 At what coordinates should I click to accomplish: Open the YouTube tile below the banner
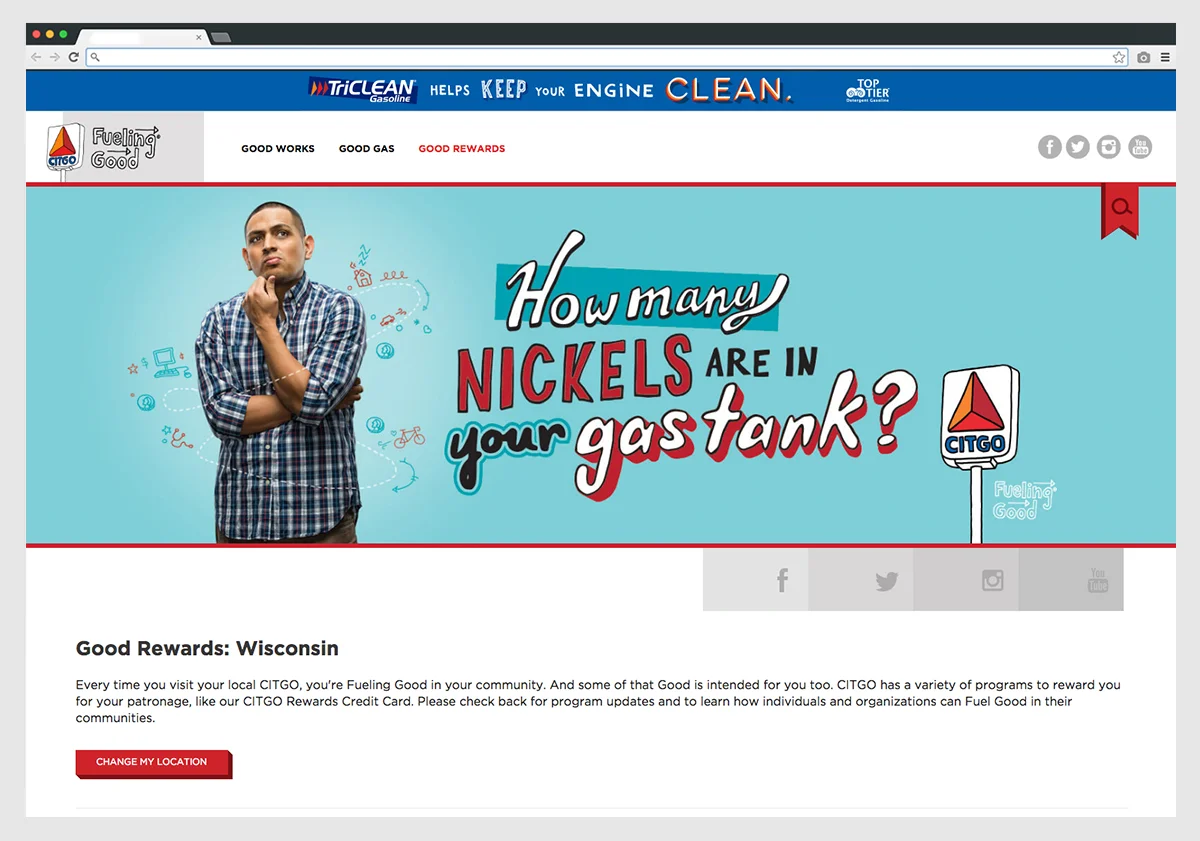(1071, 579)
